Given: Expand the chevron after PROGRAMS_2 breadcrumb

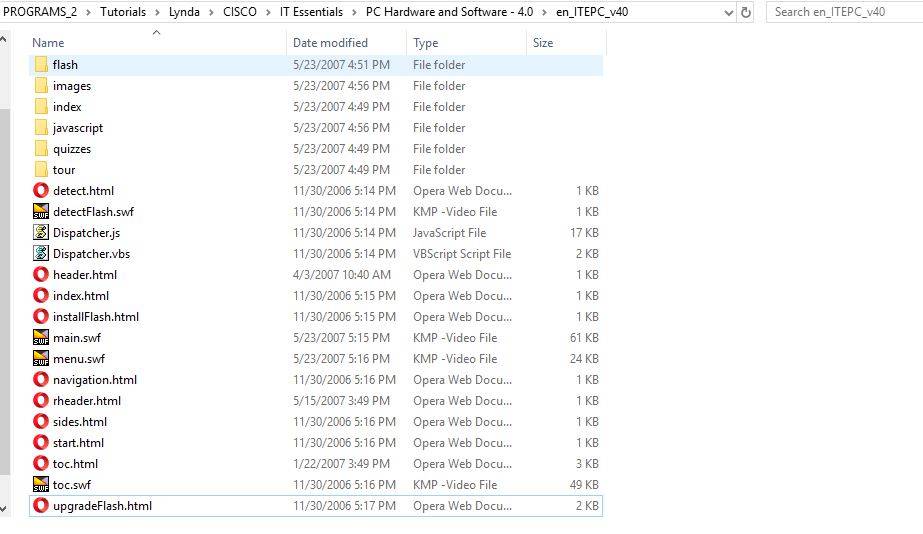Looking at the screenshot, I should pyautogui.click(x=88, y=12).
